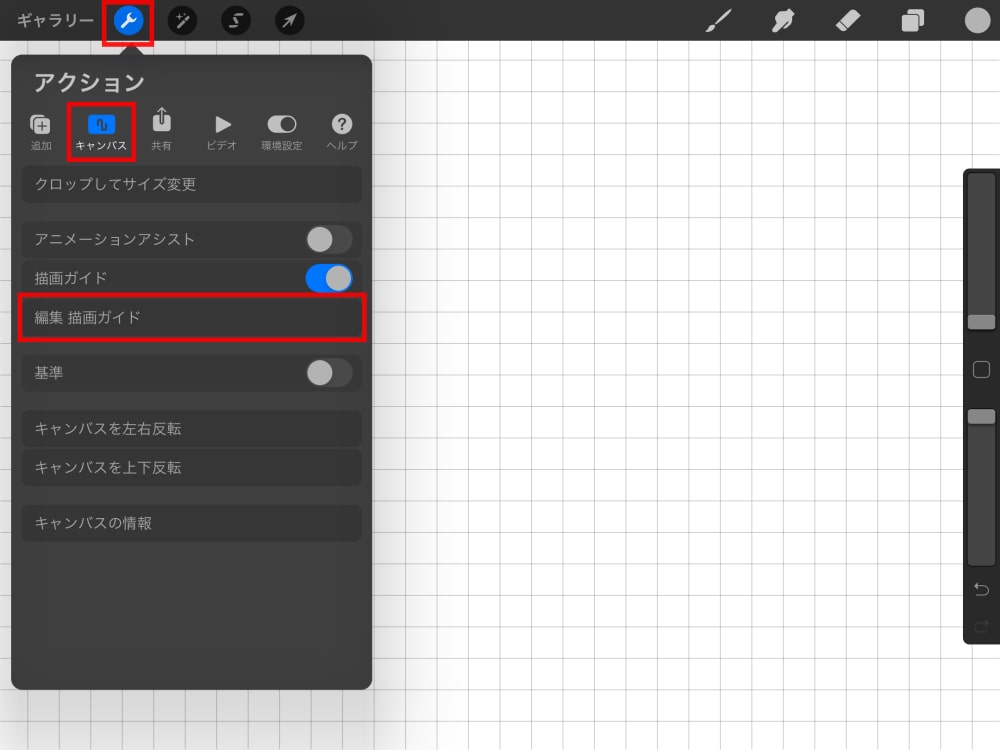Open the Layers panel
The image size is (1000, 750).
(912, 20)
